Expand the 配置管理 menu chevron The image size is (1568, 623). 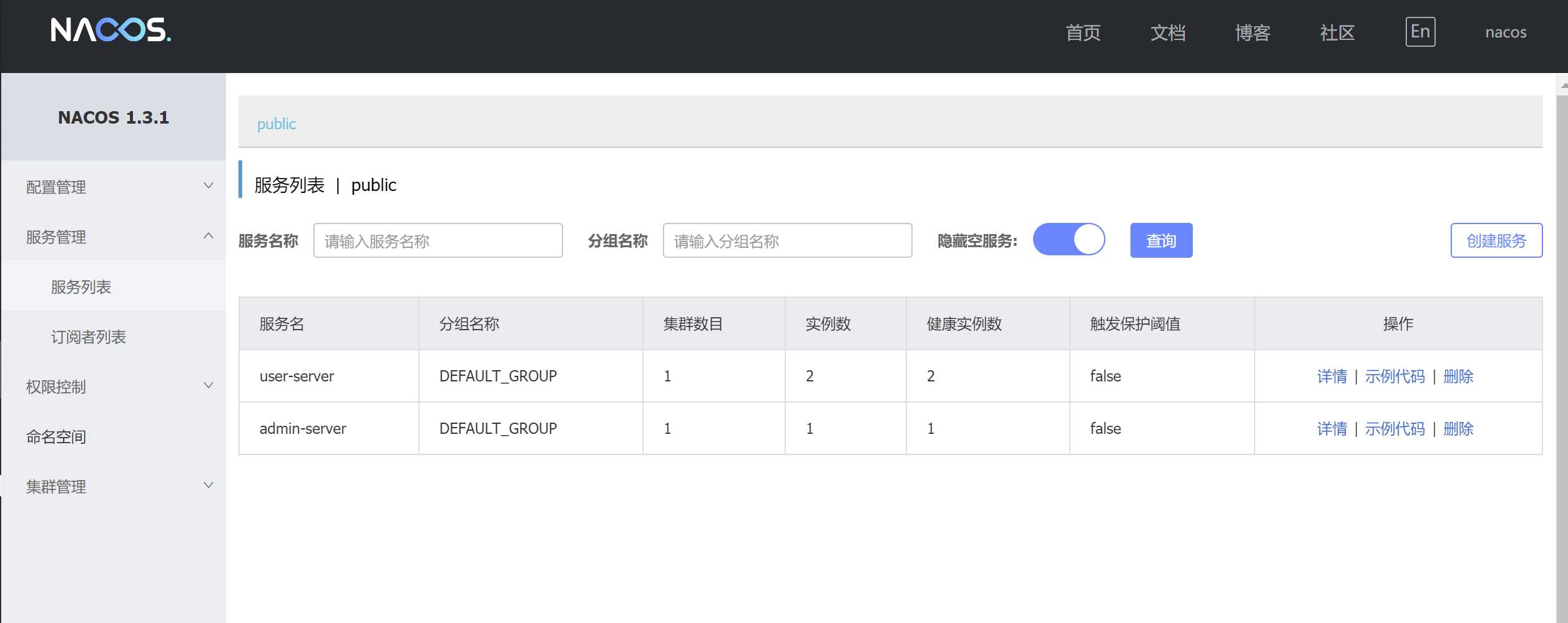208,186
